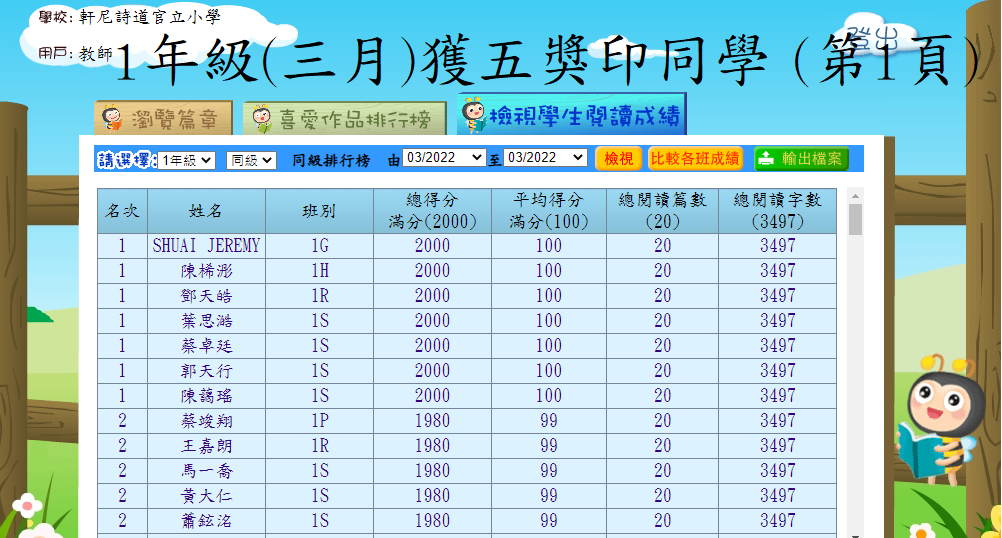
Task: Open the 同級 scope dropdown
Action: pos(251,159)
